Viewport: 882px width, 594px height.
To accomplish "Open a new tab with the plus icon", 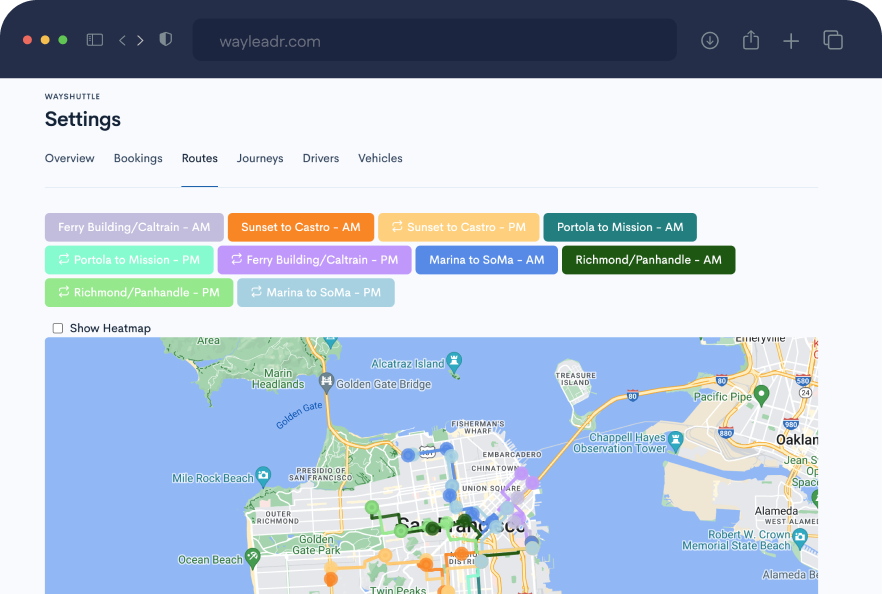I will coord(791,40).
